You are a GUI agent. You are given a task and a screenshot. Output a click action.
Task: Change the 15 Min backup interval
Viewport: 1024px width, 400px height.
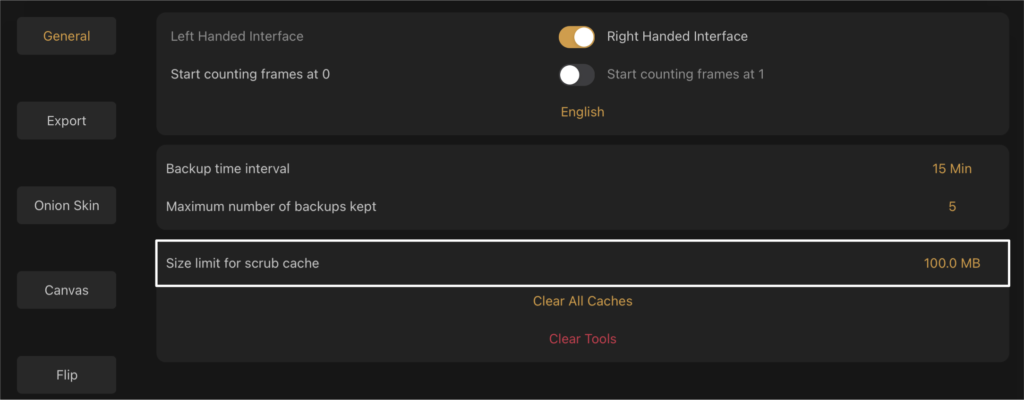pyautogui.click(x=952, y=169)
